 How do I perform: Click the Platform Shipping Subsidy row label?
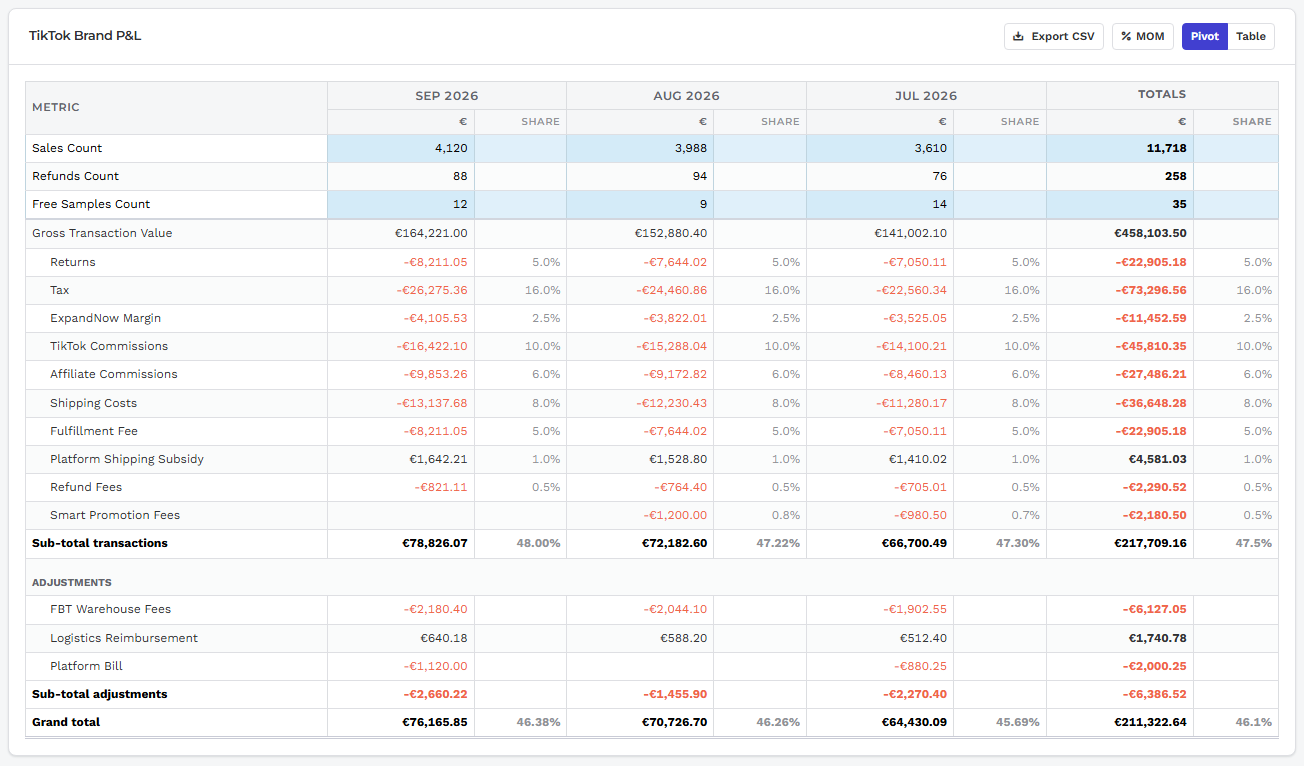[127, 459]
